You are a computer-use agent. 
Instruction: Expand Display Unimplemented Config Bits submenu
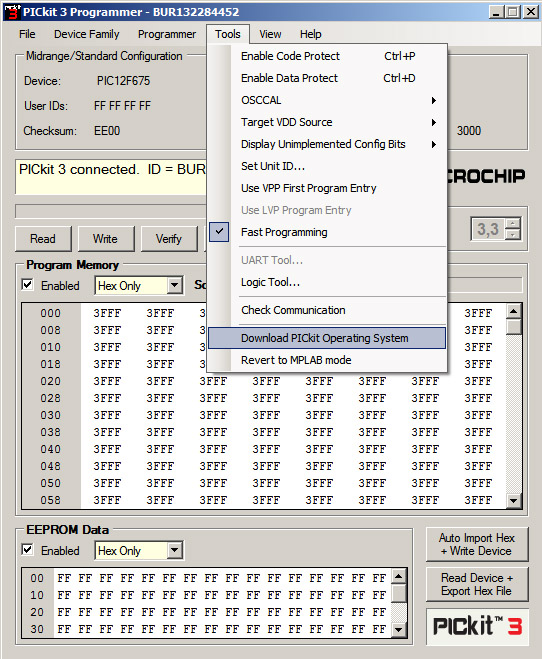326,144
